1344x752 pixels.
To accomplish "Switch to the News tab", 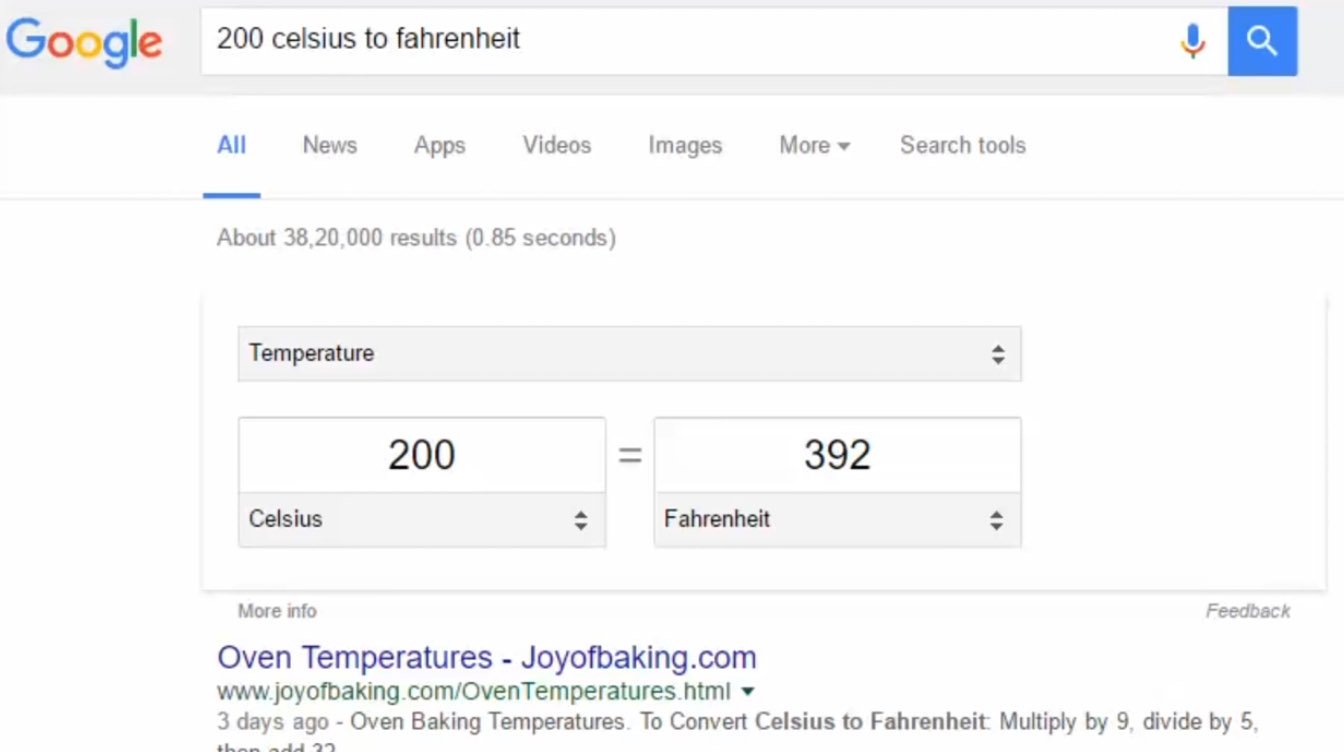I will click(x=329, y=146).
